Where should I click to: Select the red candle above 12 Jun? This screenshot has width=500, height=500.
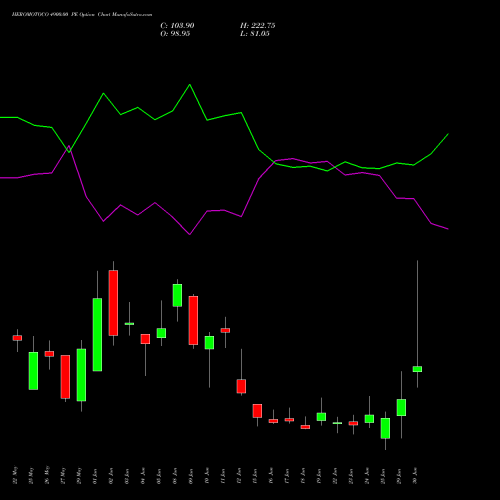[241, 386]
